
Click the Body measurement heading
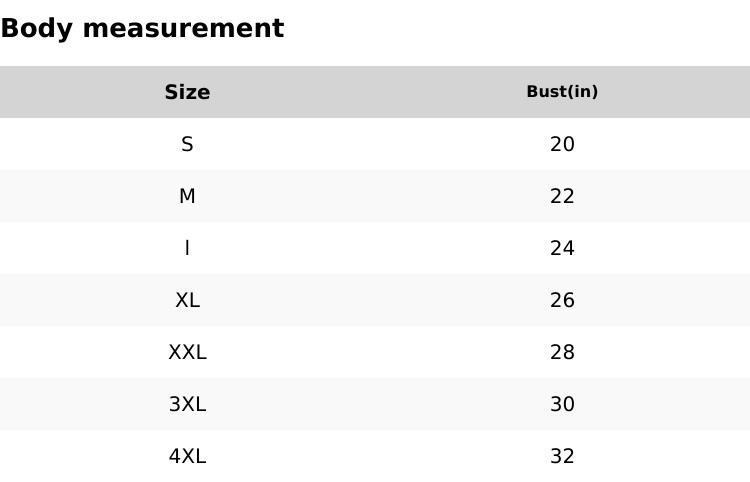[142, 28]
